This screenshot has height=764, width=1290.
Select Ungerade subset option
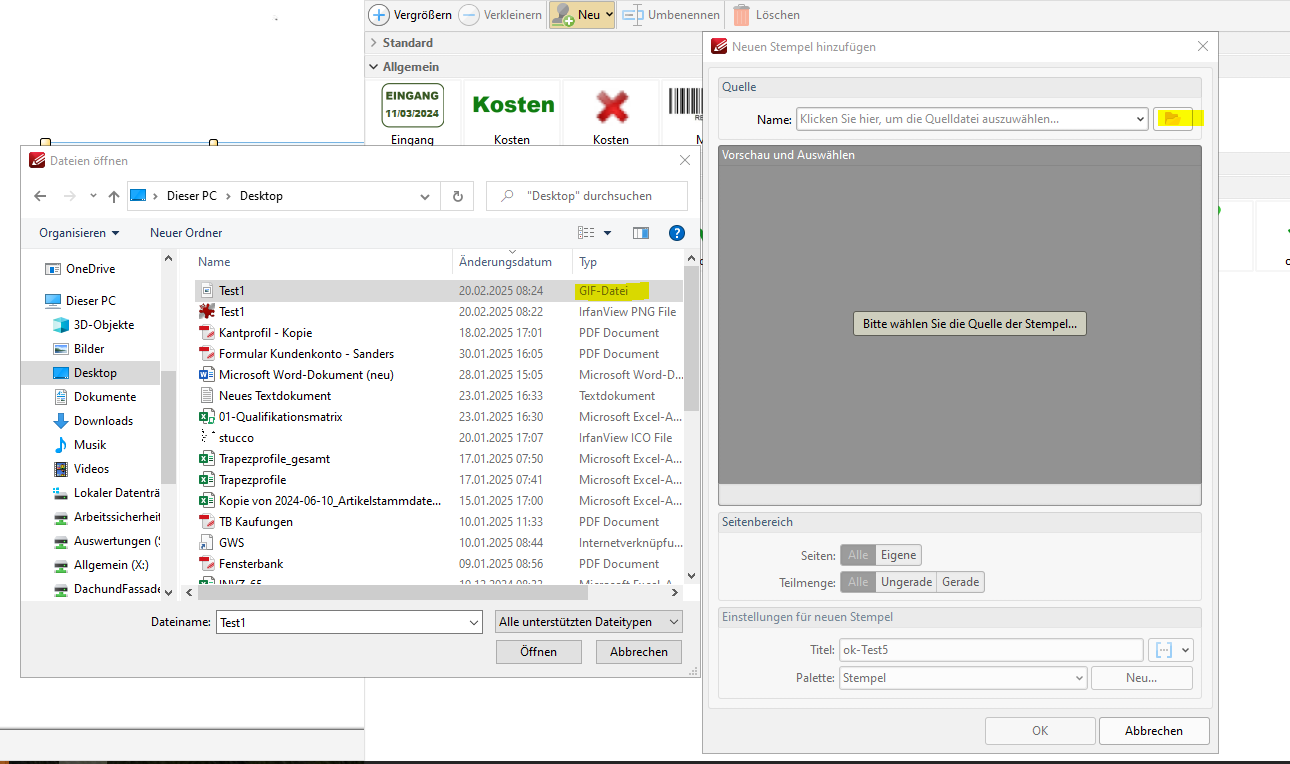[x=906, y=582]
